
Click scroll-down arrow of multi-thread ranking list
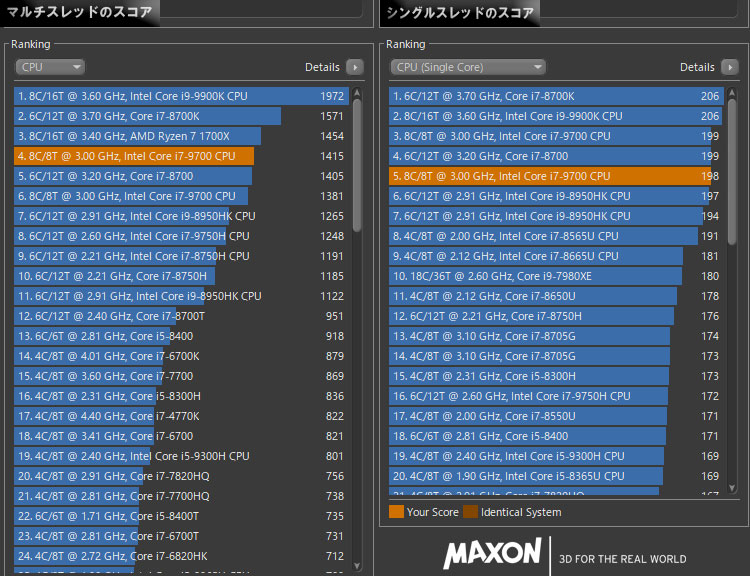[x=357, y=566]
